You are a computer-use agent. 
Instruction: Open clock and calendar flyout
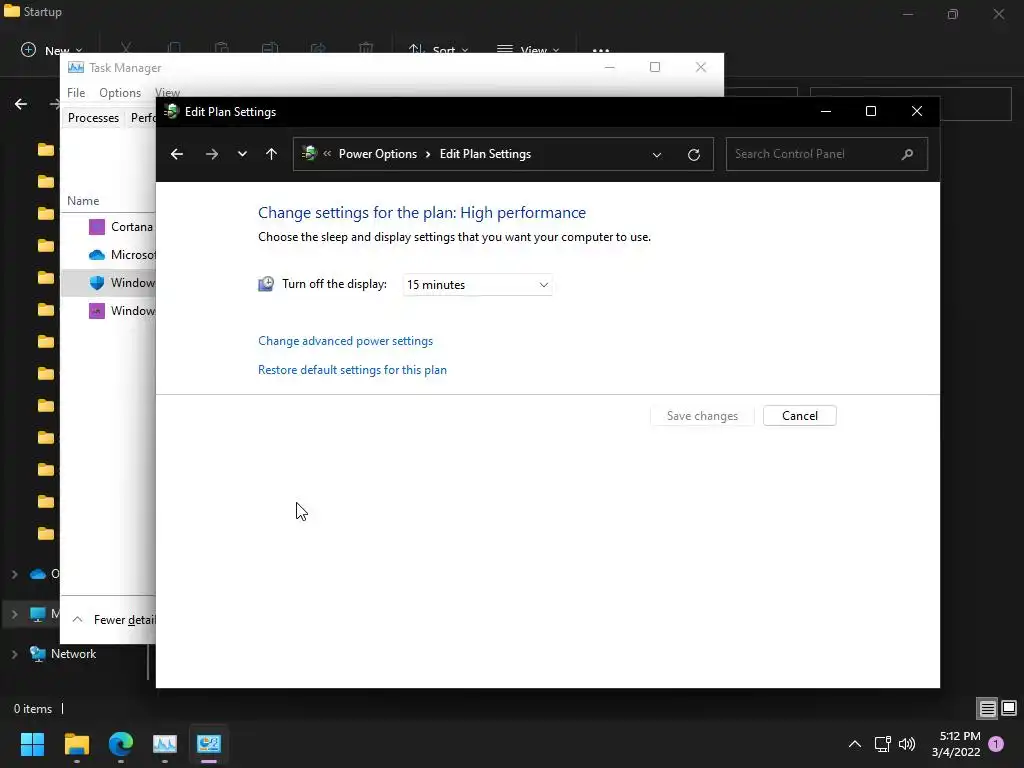[956, 744]
